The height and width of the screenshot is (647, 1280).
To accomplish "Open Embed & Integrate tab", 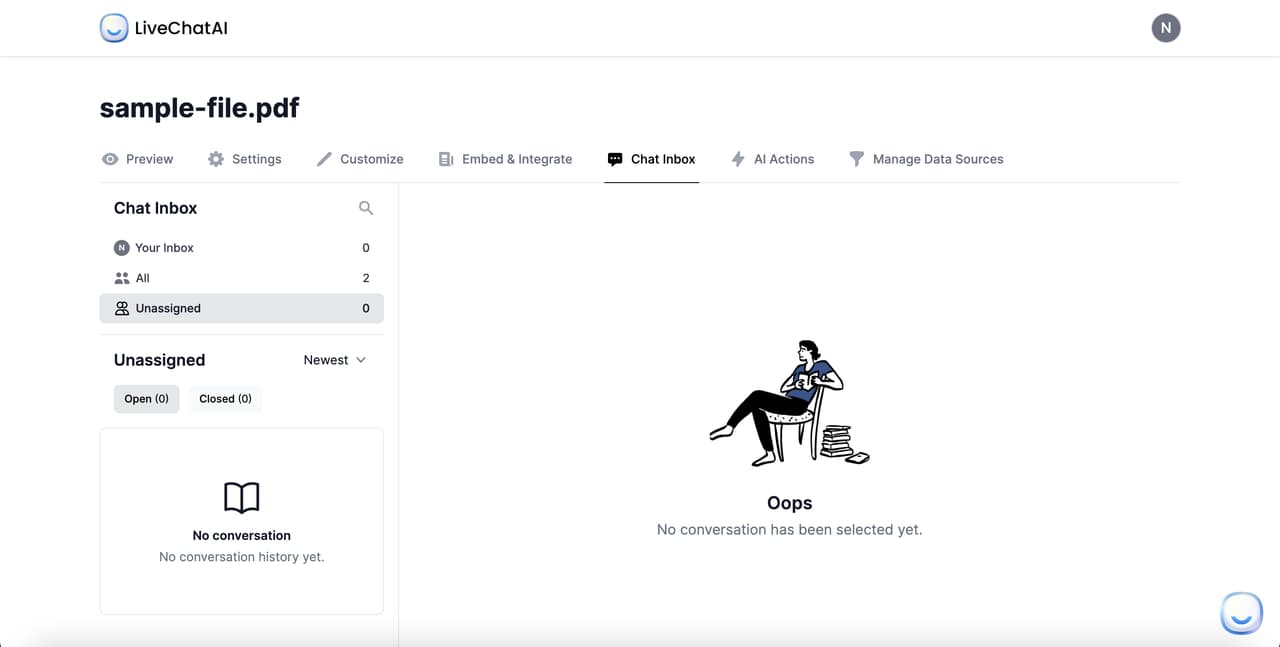I will click(x=505, y=159).
